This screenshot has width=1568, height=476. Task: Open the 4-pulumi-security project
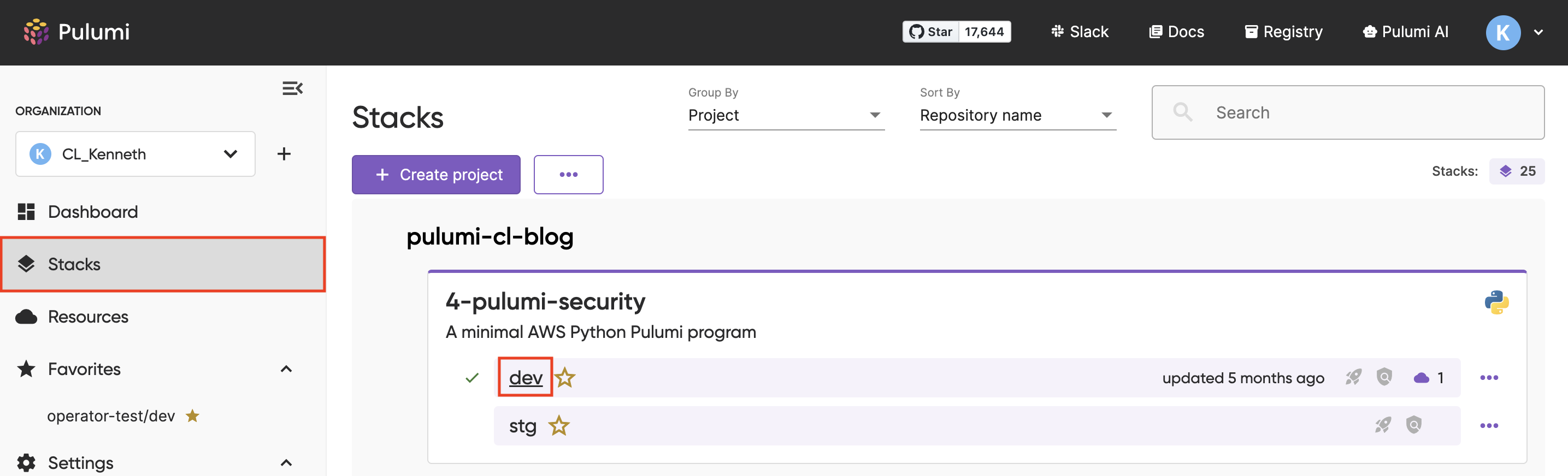click(545, 301)
